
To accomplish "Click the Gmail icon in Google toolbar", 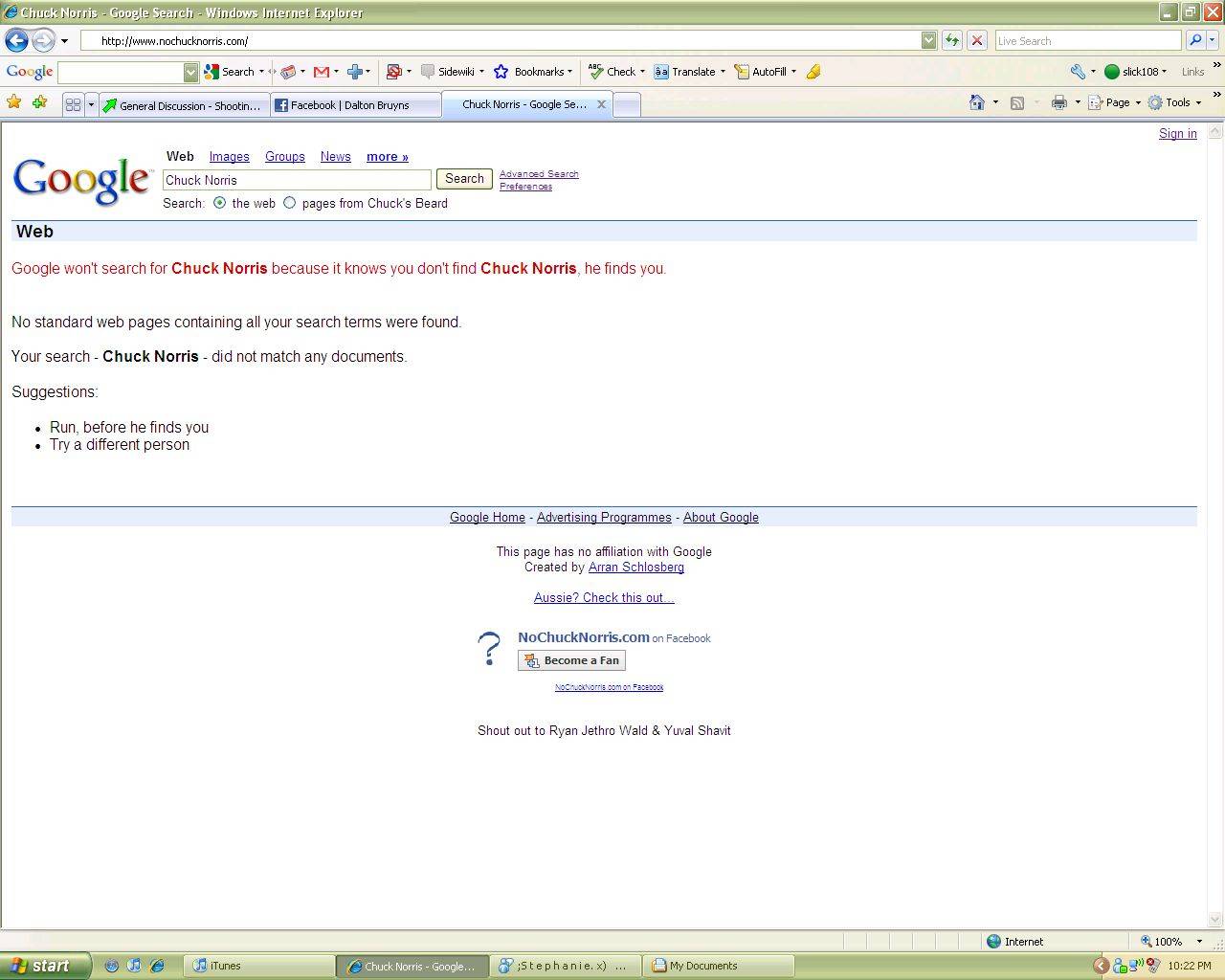I will pyautogui.click(x=322, y=72).
